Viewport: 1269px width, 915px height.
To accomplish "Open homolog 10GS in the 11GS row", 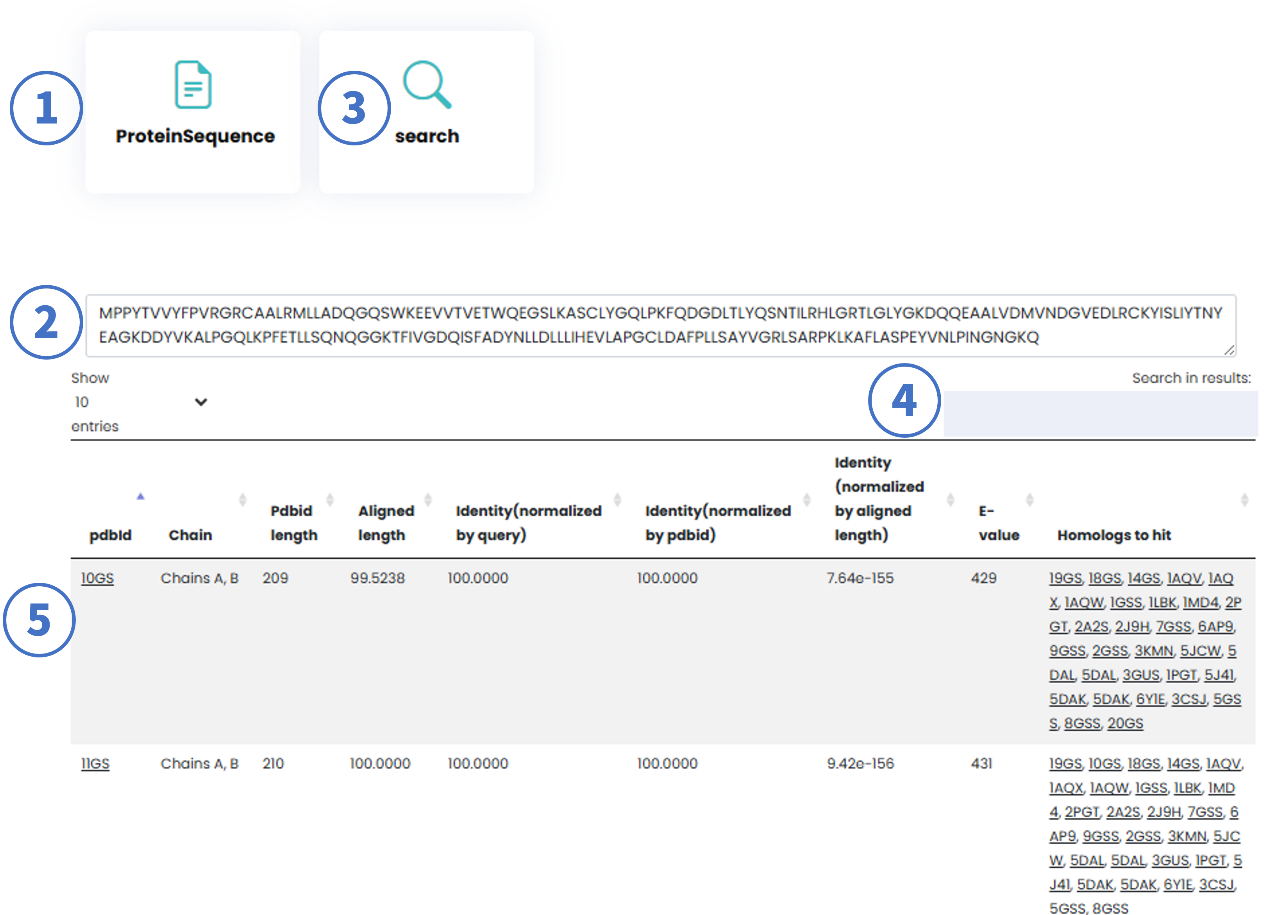I will pyautogui.click(x=1105, y=764).
